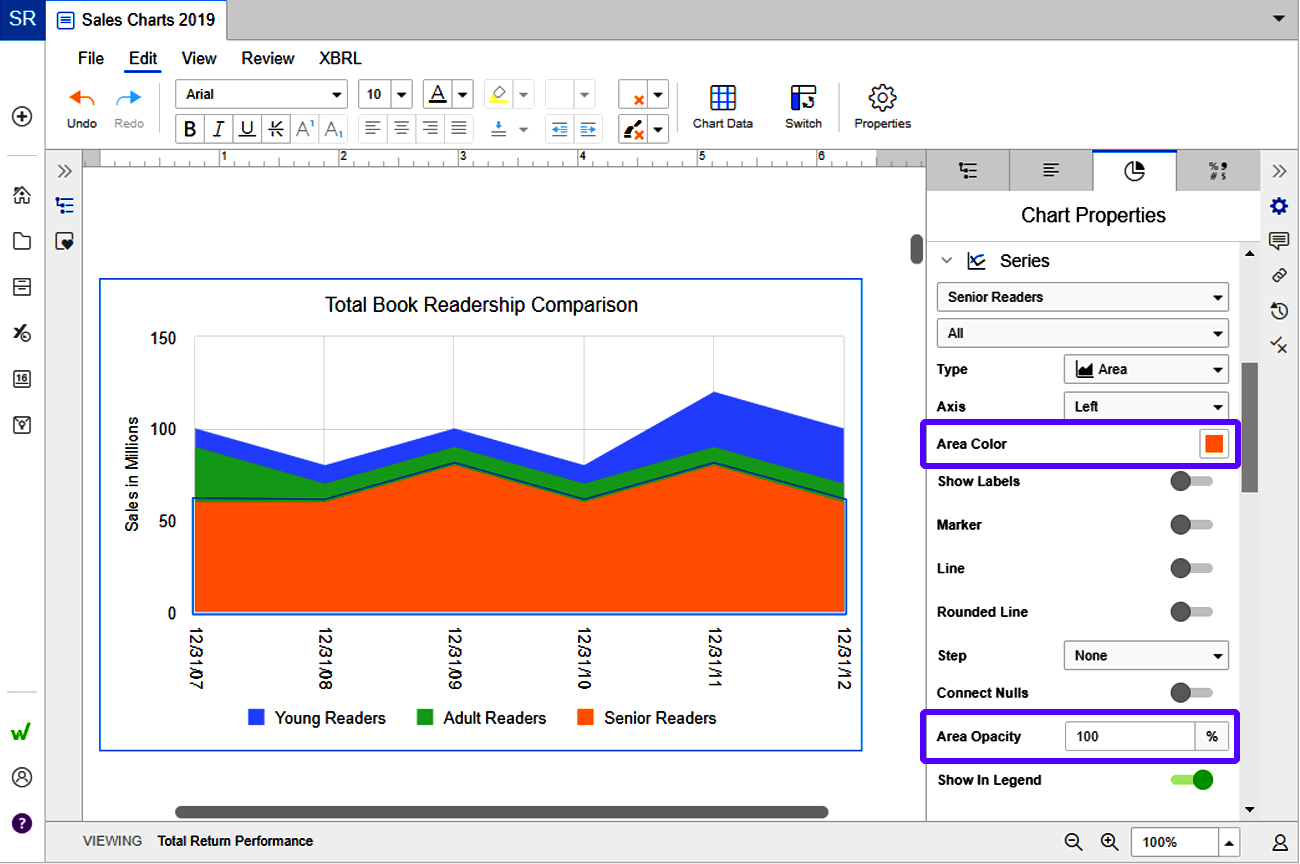Open the Axis Left dropdown
Image resolution: width=1300 pixels, height=864 pixels.
tap(1146, 407)
